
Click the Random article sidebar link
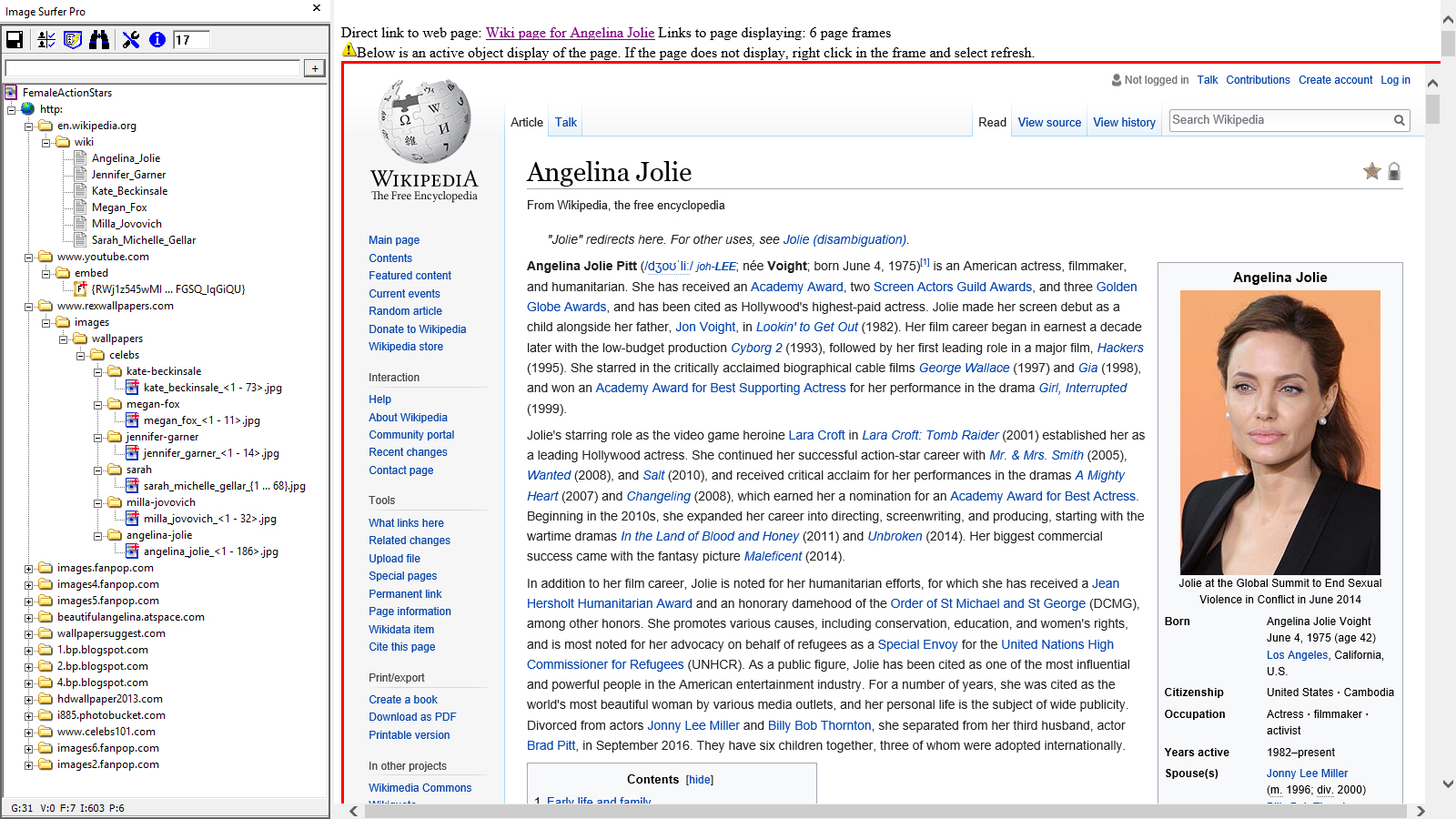[405, 311]
